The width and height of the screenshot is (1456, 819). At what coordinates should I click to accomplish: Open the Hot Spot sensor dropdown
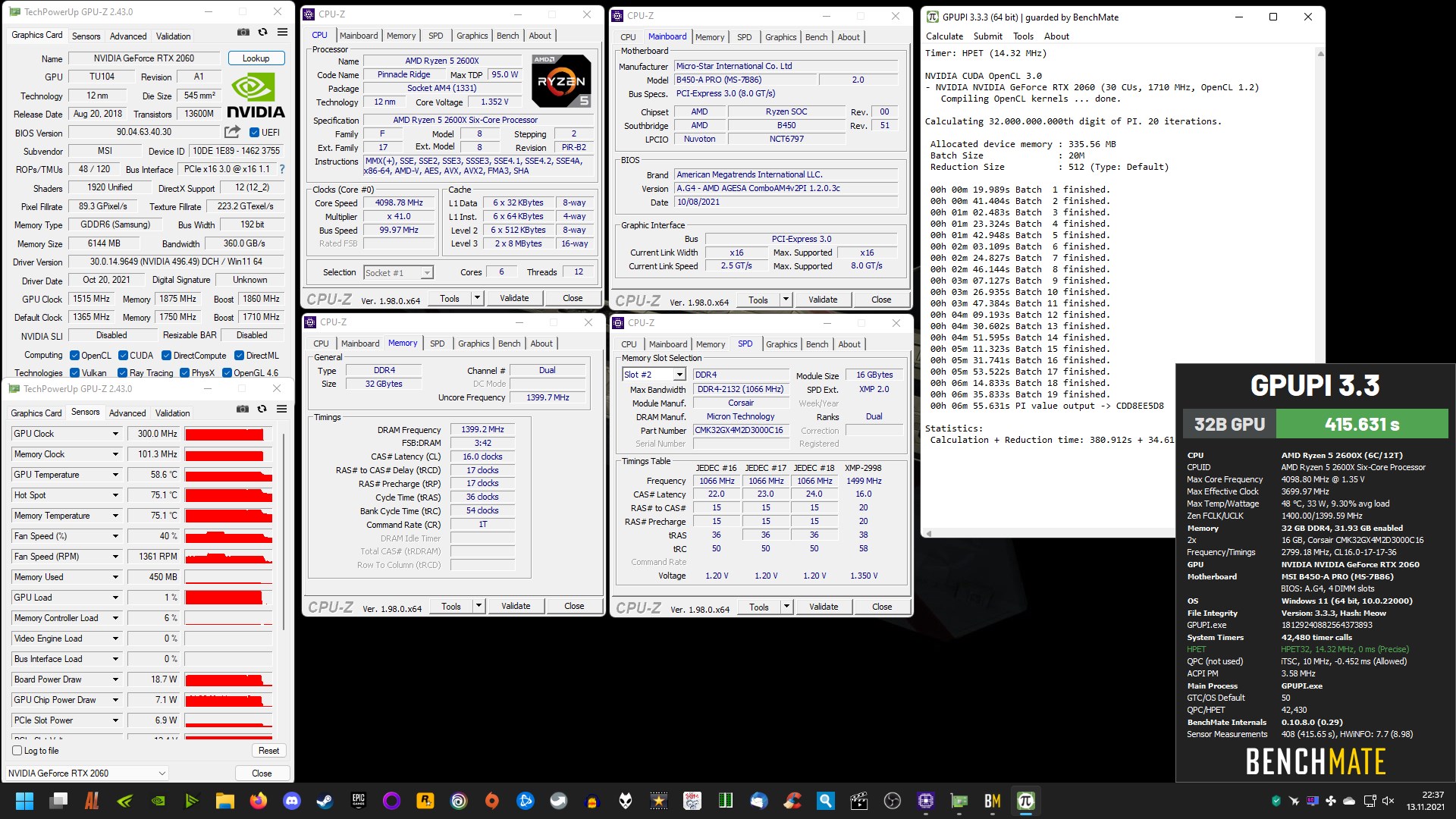pyautogui.click(x=115, y=495)
